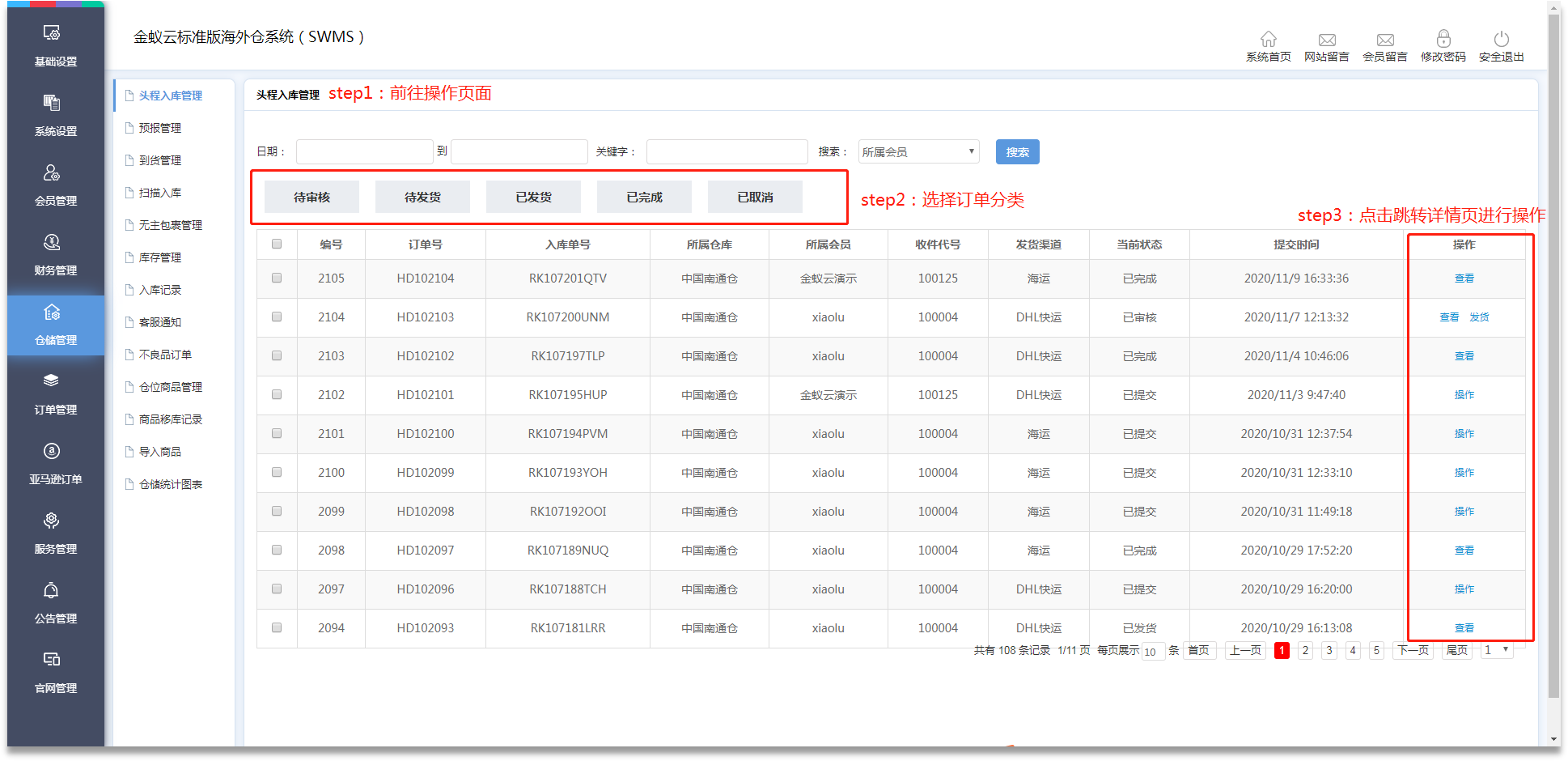Select checkbox for order HD102101
Screen dimensions: 1568x761
point(277,394)
